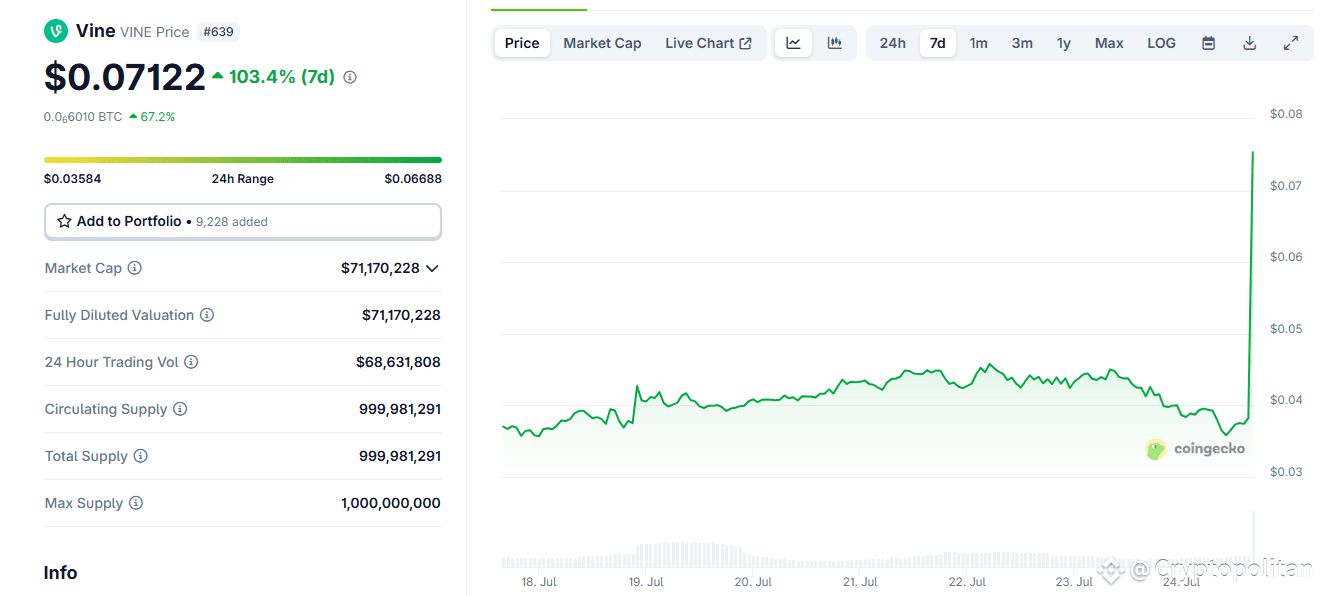Toggle LOG scale on the chart
This screenshot has width=1321, height=596.
pyautogui.click(x=1161, y=43)
